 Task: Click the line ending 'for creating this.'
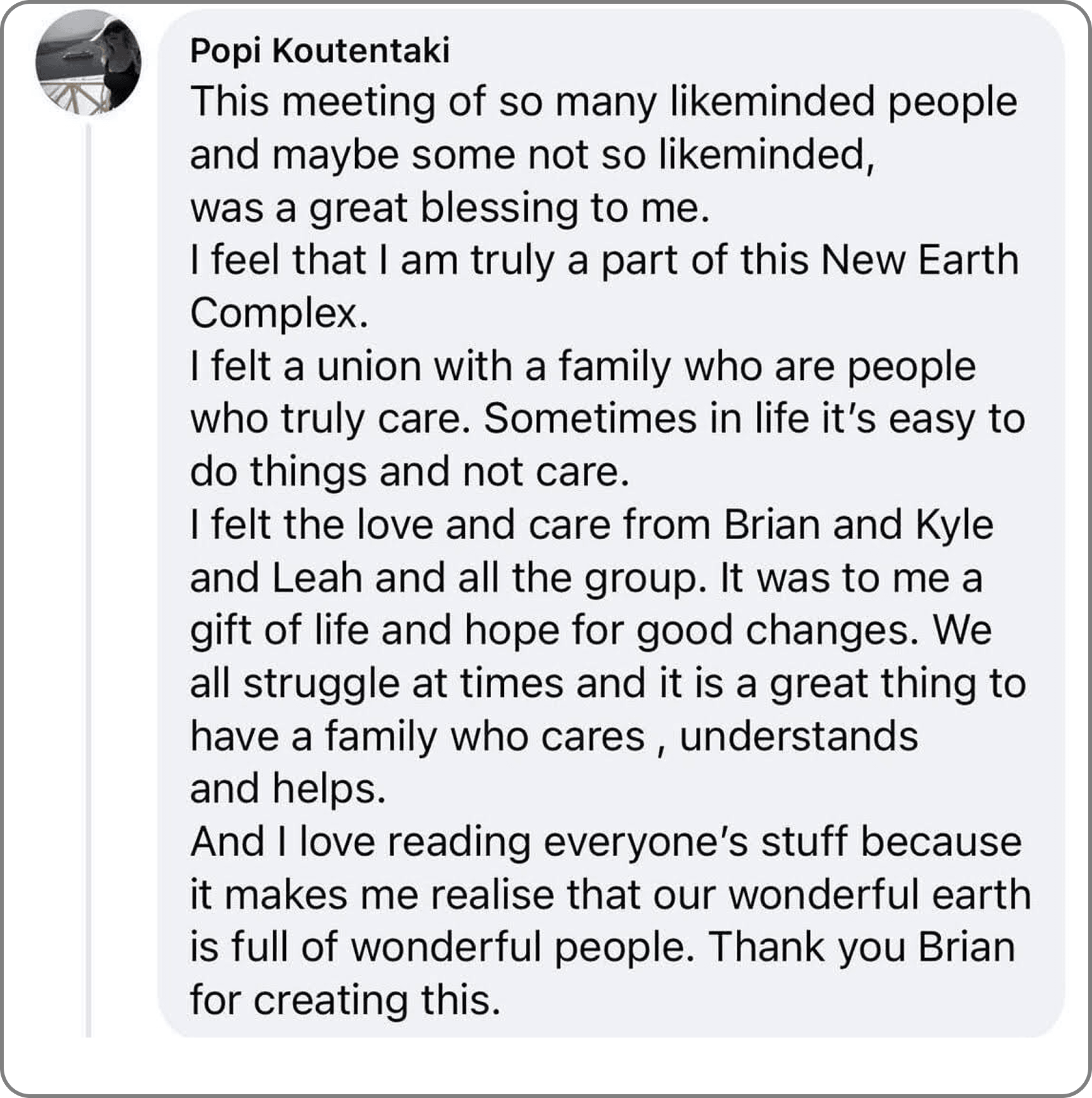click(345, 1000)
